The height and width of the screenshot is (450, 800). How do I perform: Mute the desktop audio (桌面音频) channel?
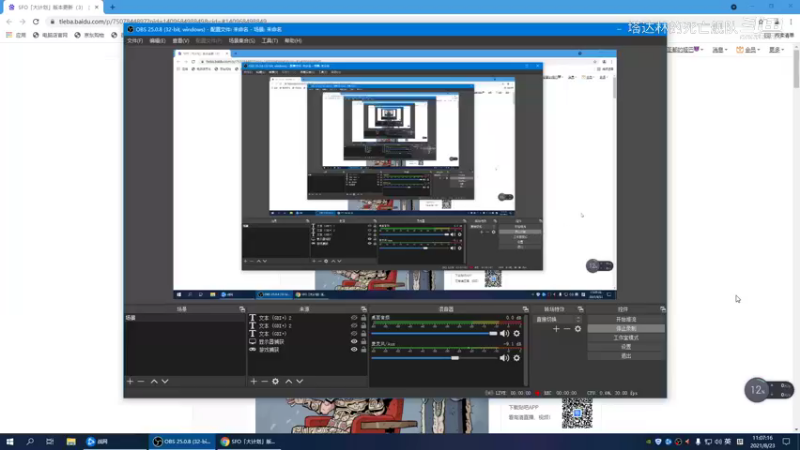pos(504,333)
